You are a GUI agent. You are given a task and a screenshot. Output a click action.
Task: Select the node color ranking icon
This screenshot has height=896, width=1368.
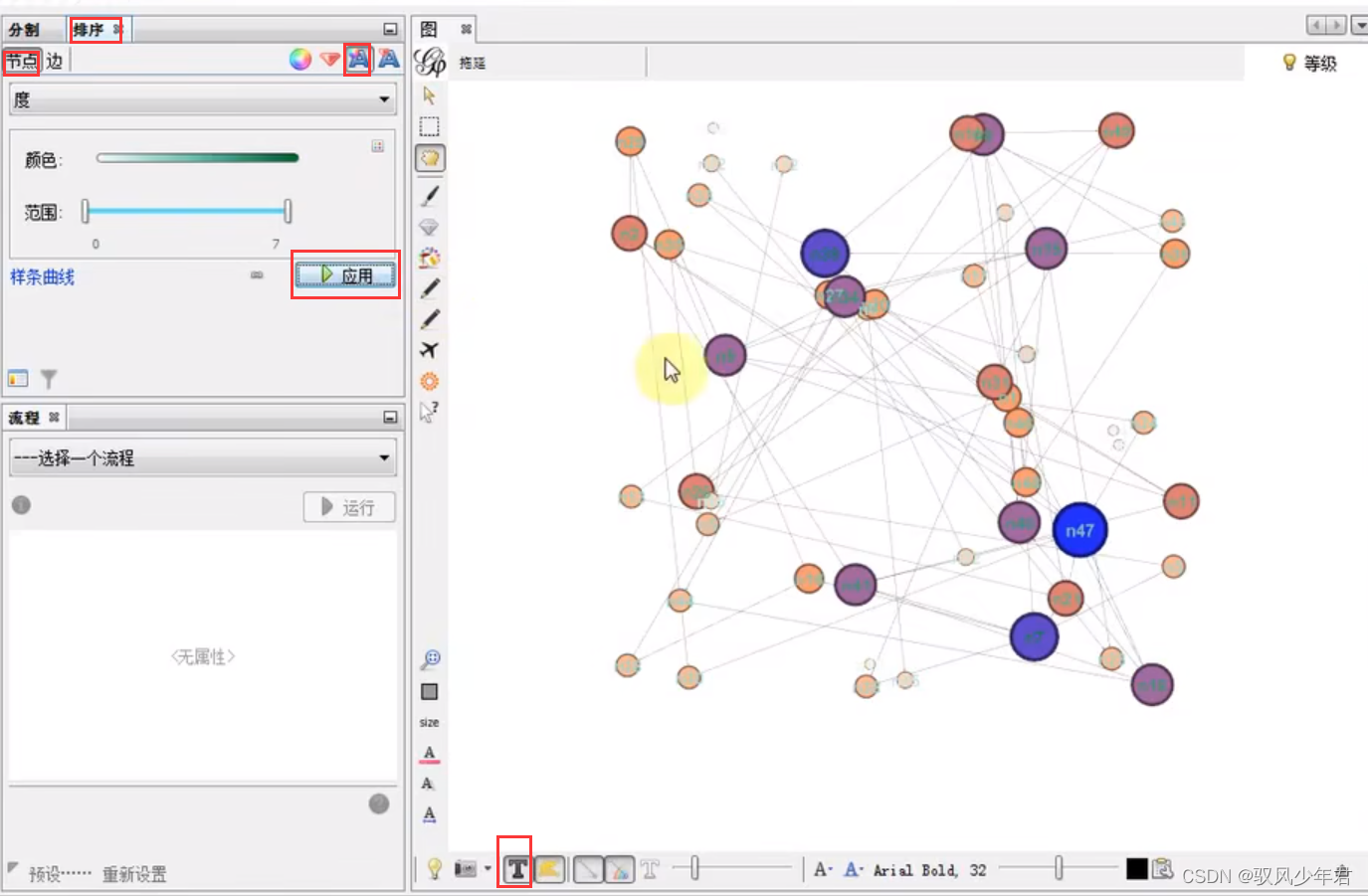(x=300, y=60)
